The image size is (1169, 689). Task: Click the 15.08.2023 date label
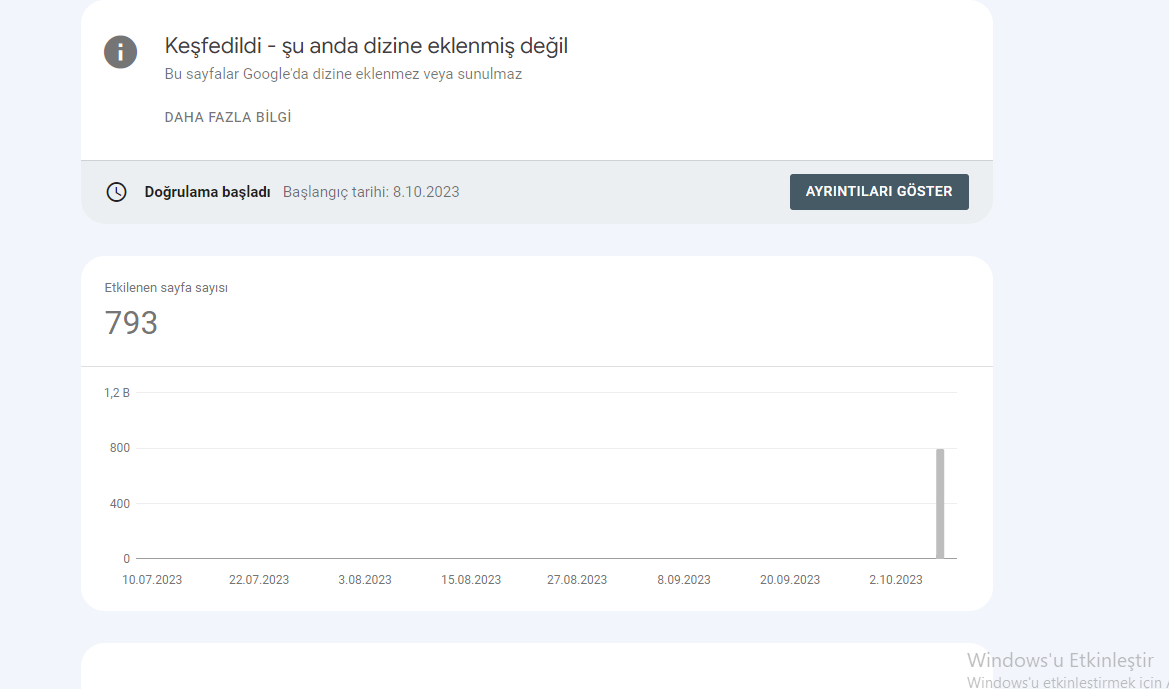pyautogui.click(x=471, y=579)
